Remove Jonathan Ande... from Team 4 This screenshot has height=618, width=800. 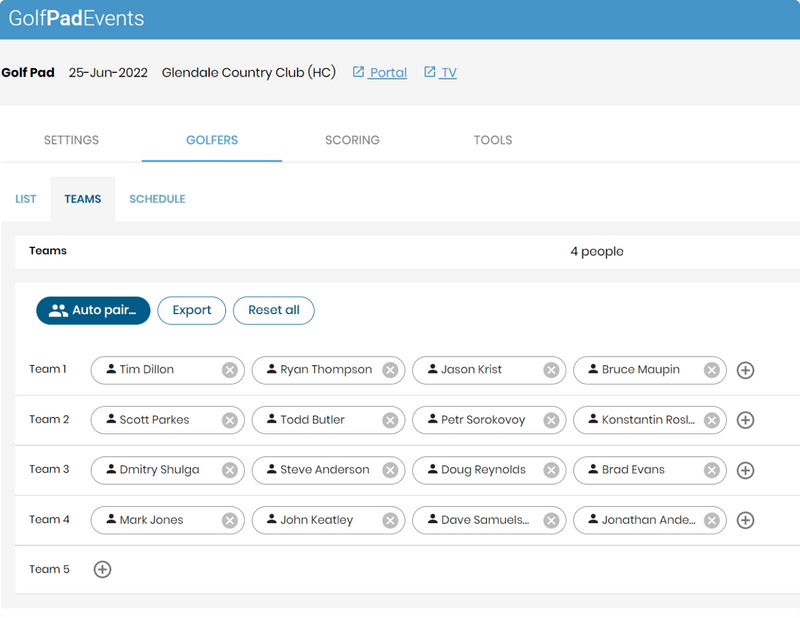click(x=712, y=520)
